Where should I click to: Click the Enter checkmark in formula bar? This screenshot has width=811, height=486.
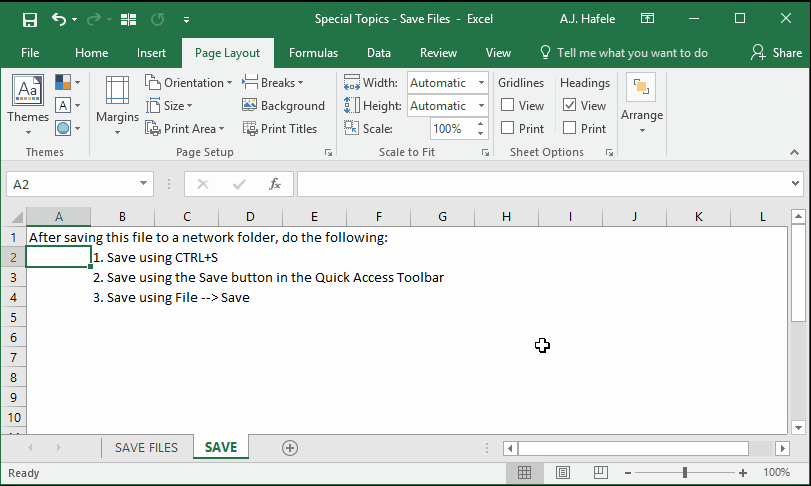click(239, 184)
